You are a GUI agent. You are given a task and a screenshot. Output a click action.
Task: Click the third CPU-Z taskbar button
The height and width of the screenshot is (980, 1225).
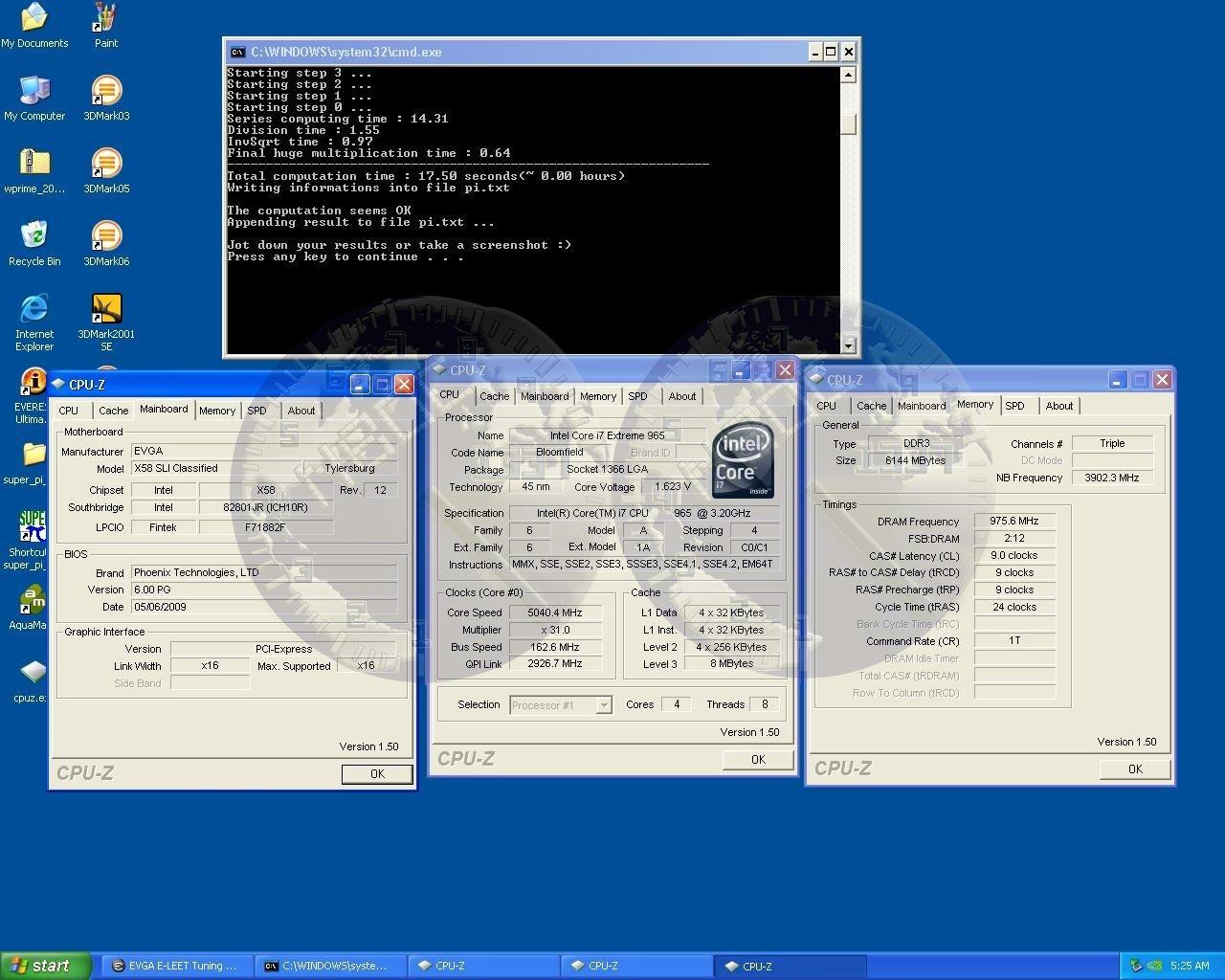791,966
